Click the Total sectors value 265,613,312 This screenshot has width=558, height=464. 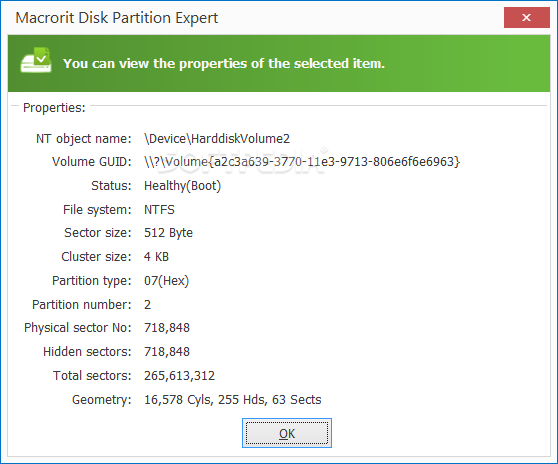pos(179,376)
